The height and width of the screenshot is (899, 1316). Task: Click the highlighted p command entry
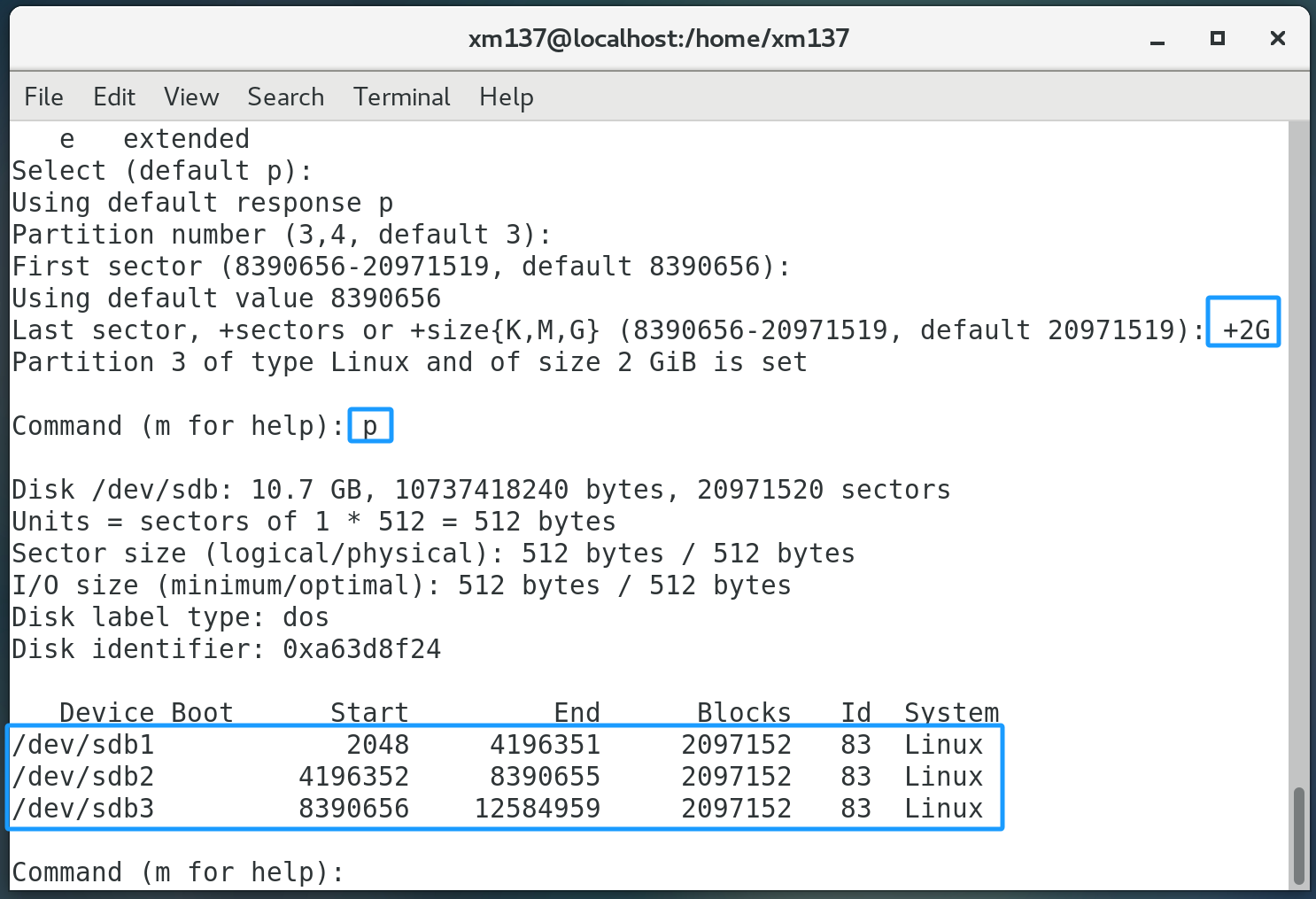click(370, 426)
